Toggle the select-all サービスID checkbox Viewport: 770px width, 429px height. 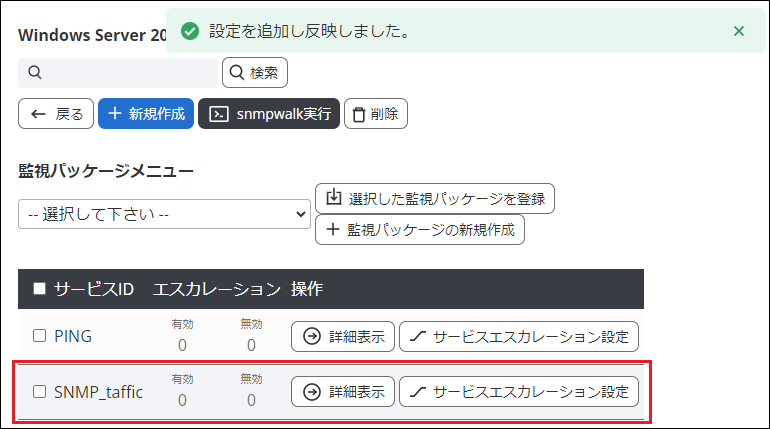click(40, 289)
